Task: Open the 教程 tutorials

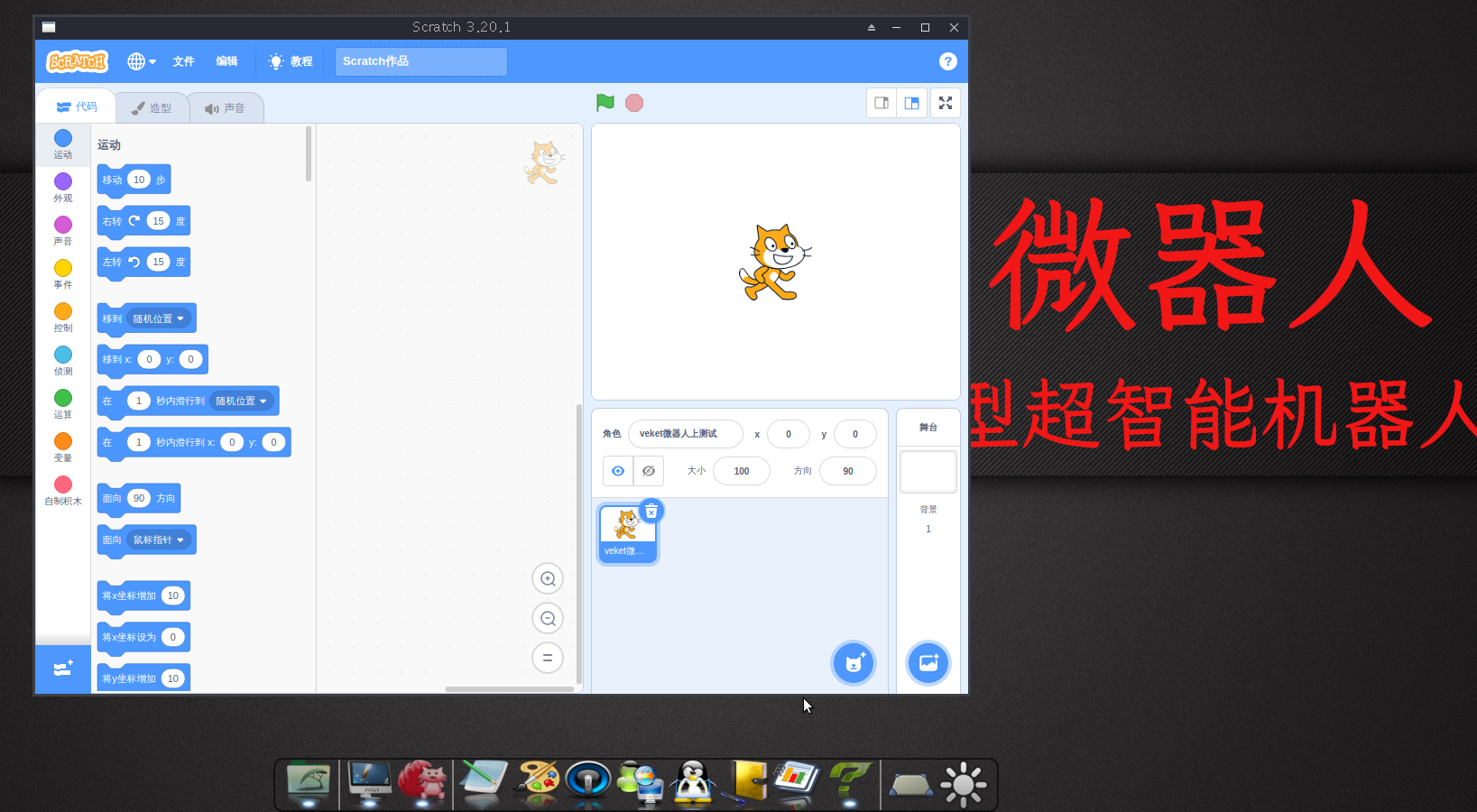Action: 291,61
